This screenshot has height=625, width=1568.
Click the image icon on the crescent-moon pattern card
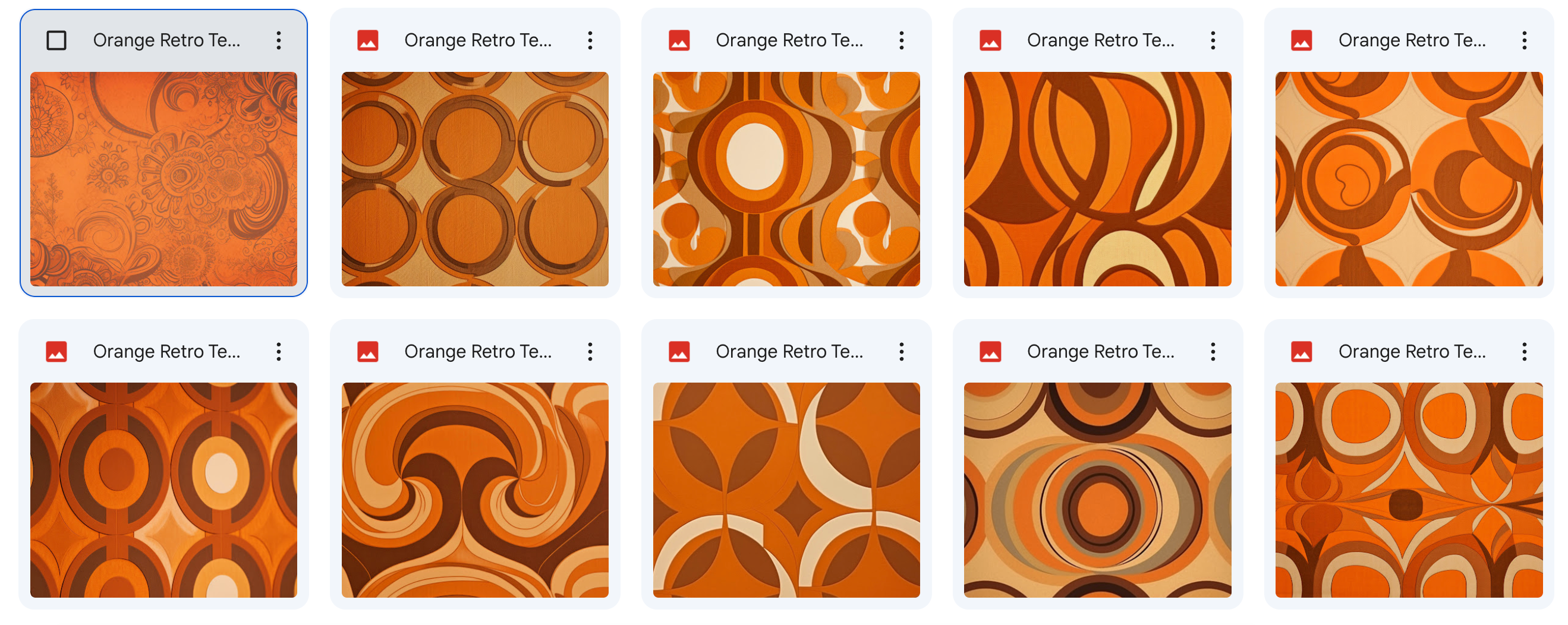(679, 351)
